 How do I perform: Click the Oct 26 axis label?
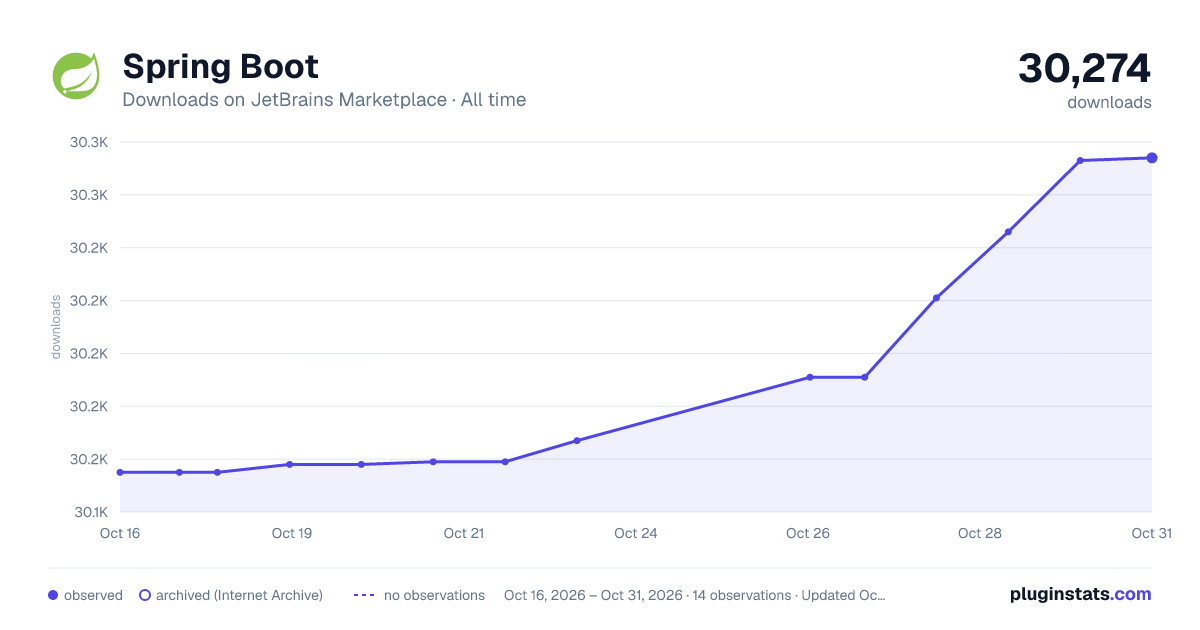(808, 533)
